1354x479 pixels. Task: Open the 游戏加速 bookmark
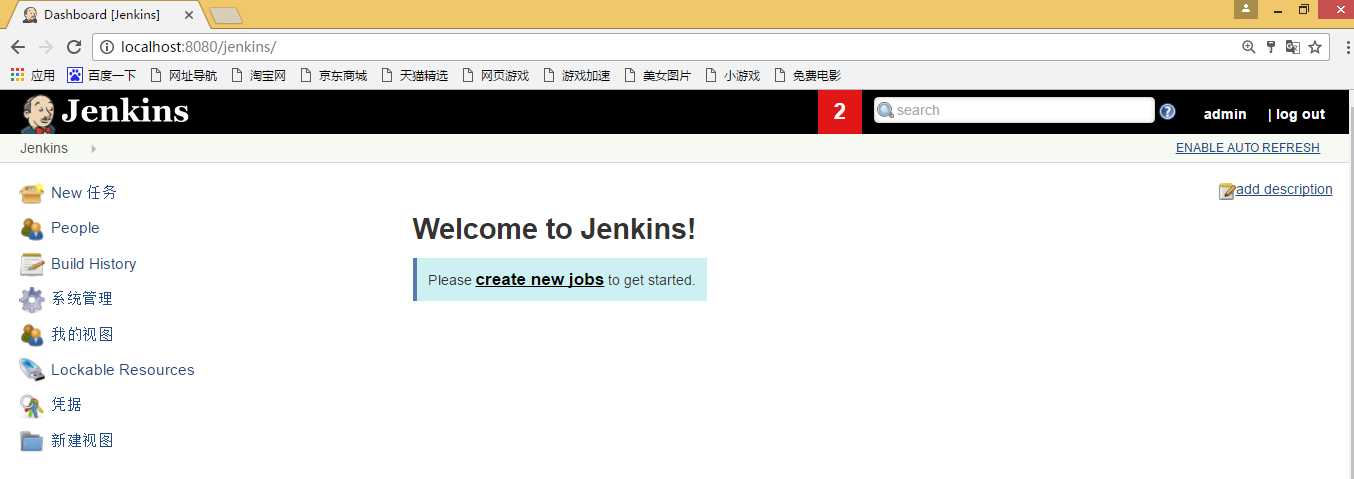point(577,75)
